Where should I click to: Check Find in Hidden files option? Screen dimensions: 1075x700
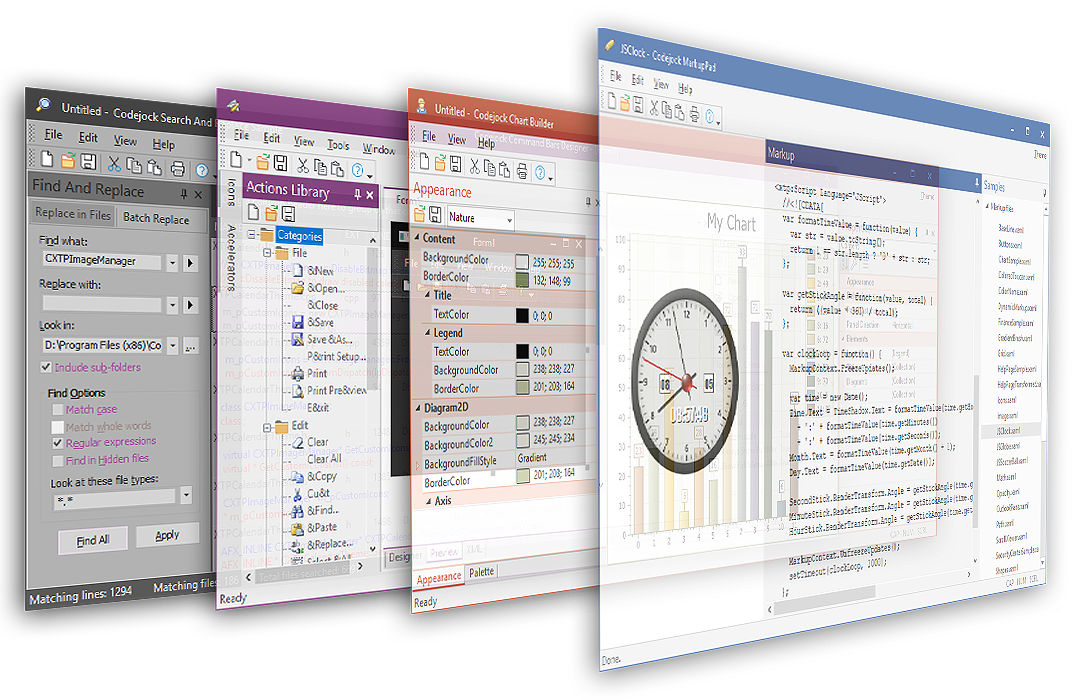[58, 461]
